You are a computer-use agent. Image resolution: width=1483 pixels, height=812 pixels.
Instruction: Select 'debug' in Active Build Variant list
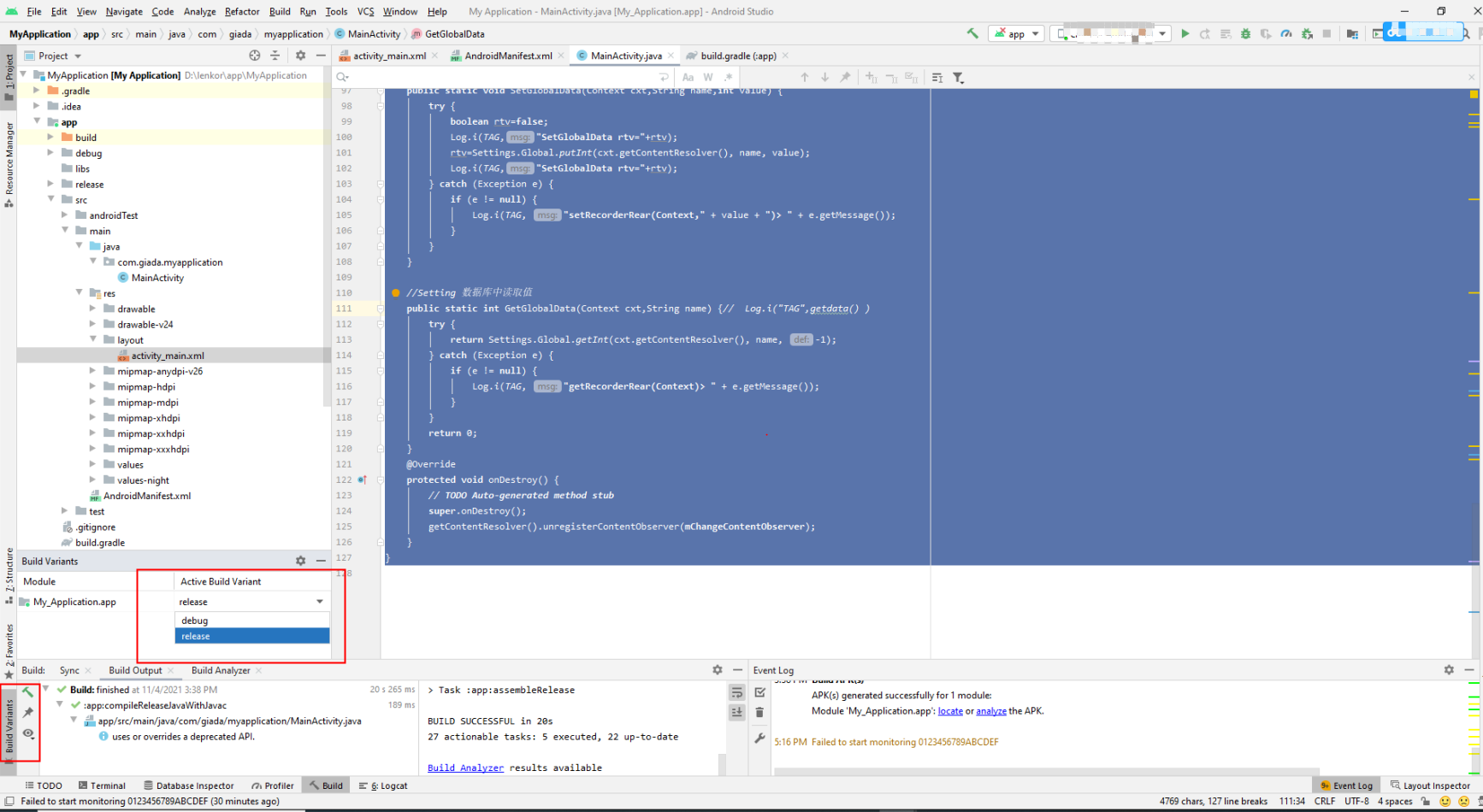(251, 621)
